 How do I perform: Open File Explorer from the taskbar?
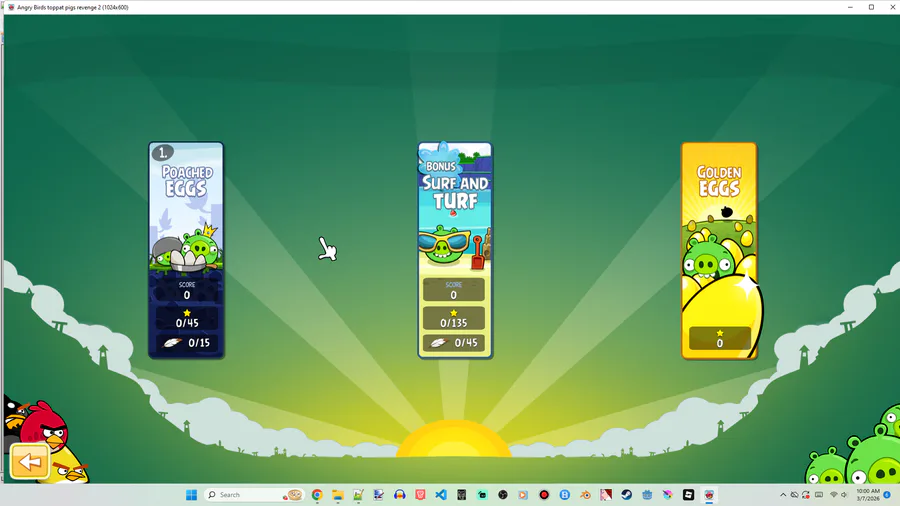tap(338, 495)
